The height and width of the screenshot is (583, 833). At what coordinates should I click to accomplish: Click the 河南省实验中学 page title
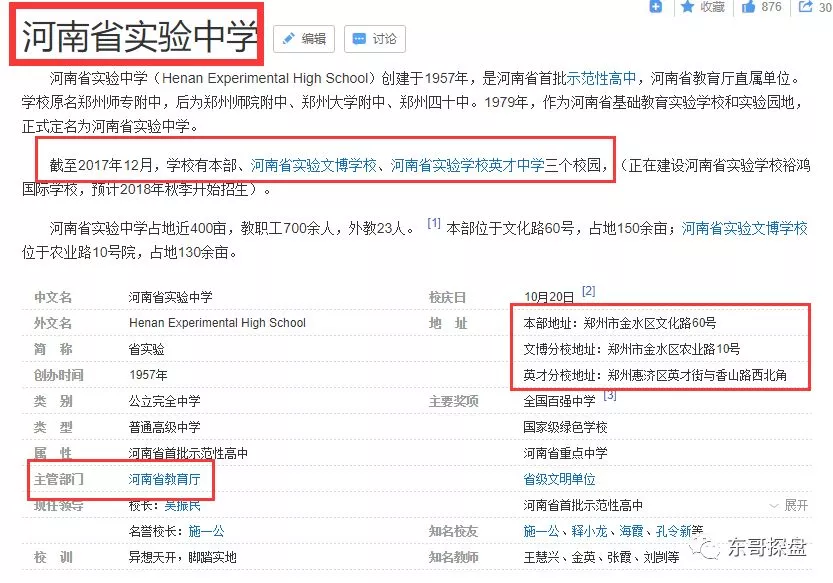(x=139, y=38)
